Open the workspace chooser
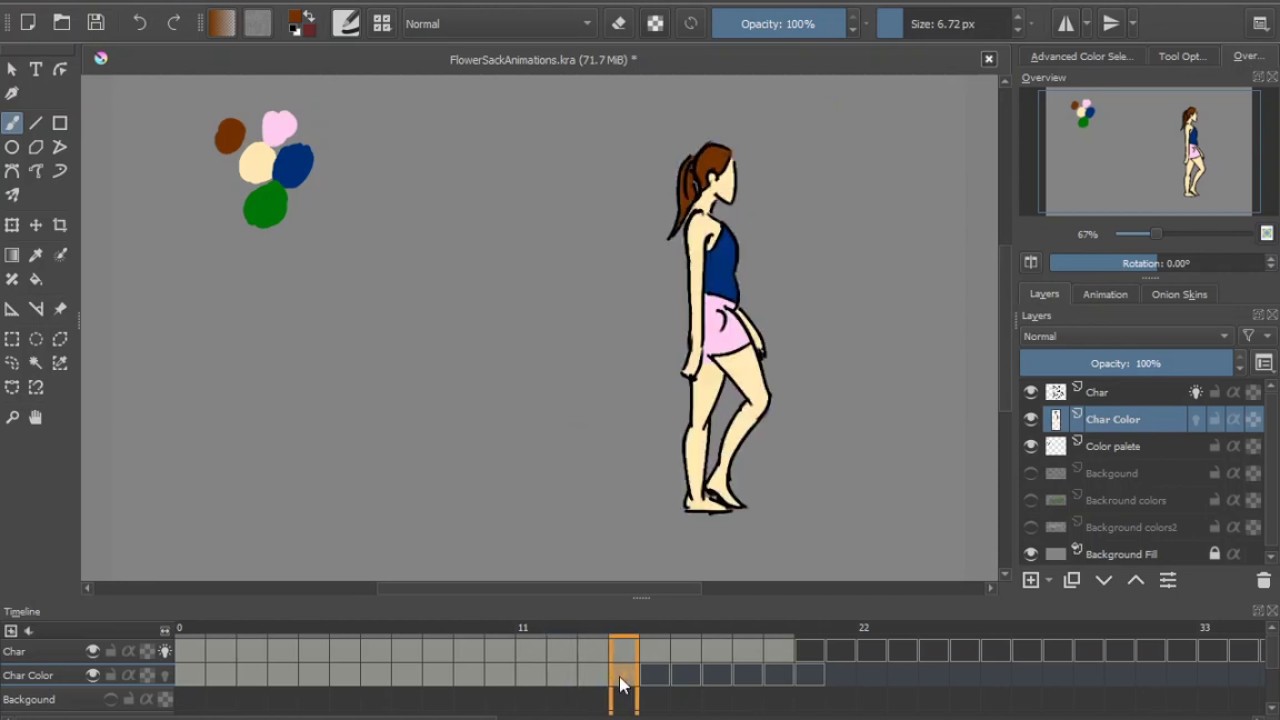Screen dimensions: 1280x720 pyautogui.click(x=1261, y=23)
